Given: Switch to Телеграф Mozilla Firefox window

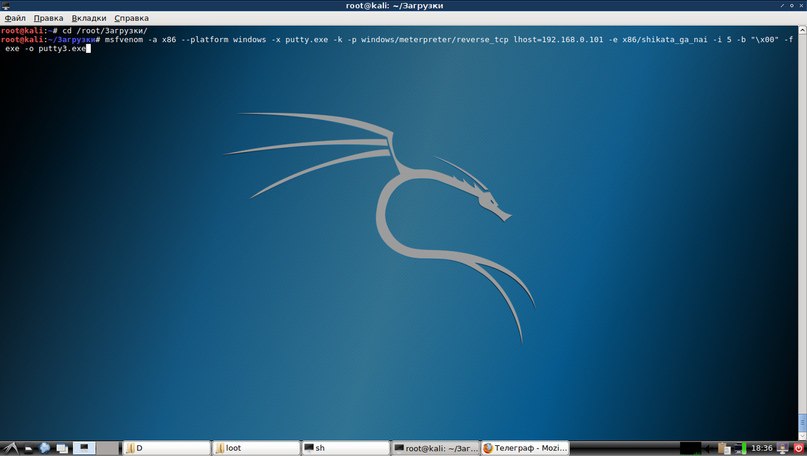Looking at the screenshot, I should click(525, 448).
